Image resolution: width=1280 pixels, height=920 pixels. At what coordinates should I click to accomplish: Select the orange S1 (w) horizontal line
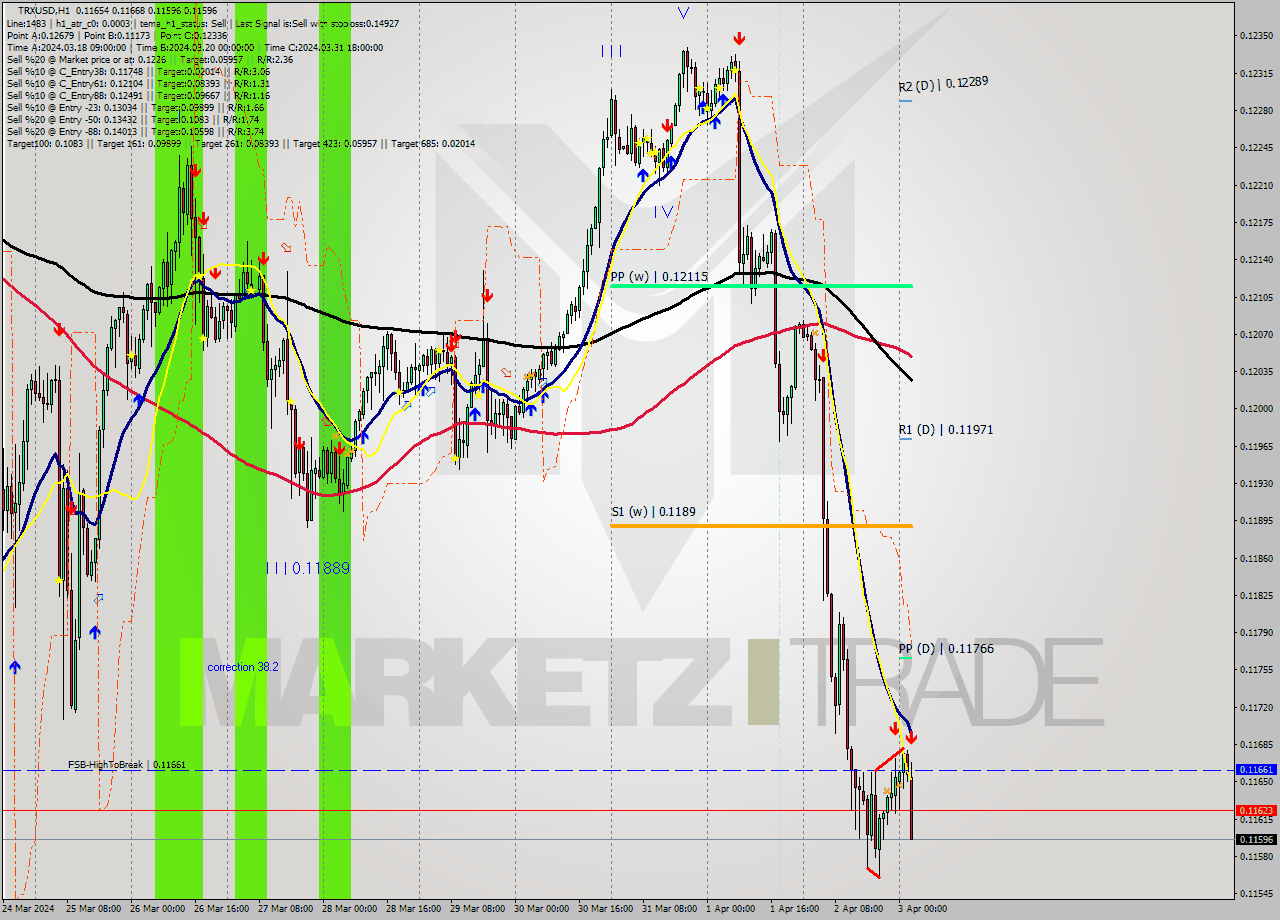760,526
